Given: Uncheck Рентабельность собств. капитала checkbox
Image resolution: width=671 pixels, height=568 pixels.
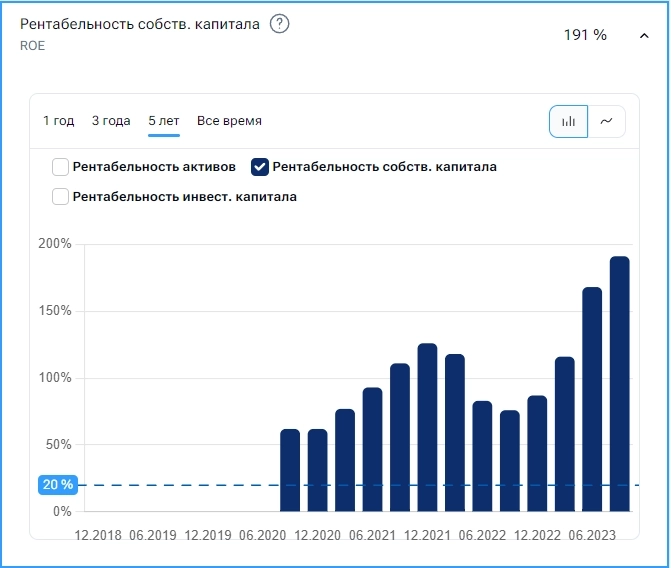Looking at the screenshot, I should point(260,167).
